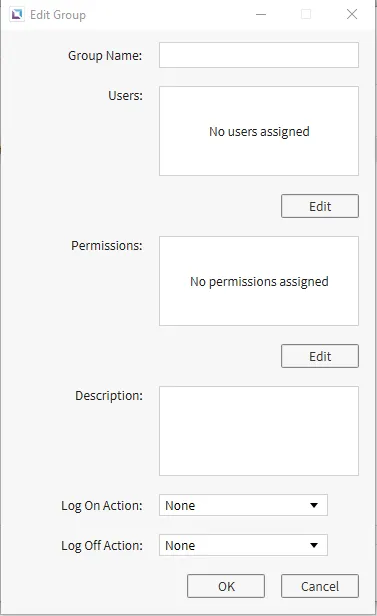Expand the Log On Action arrow
The image size is (377, 616).
click(314, 505)
